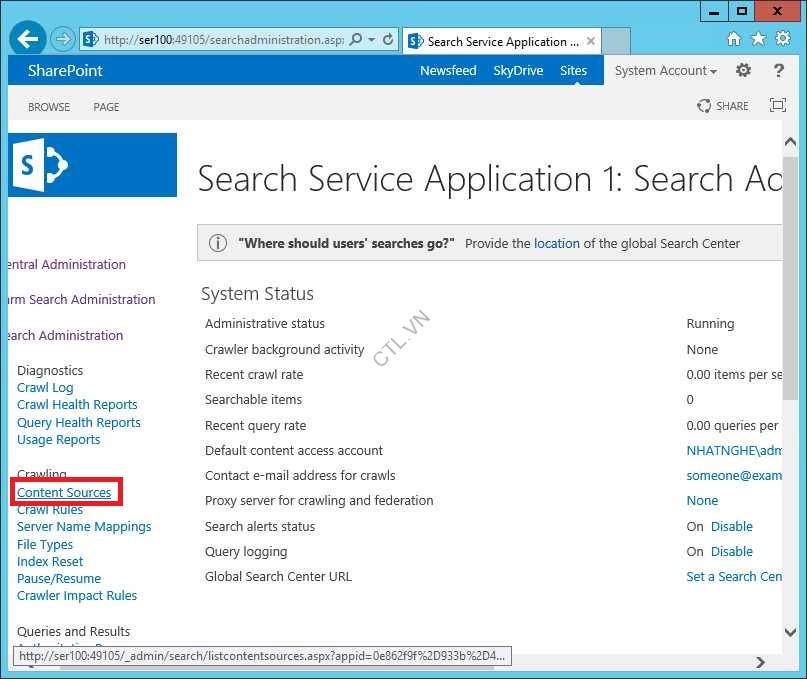This screenshot has width=807, height=679.
Task: Open the Server Name Mappings link
Action: click(84, 527)
